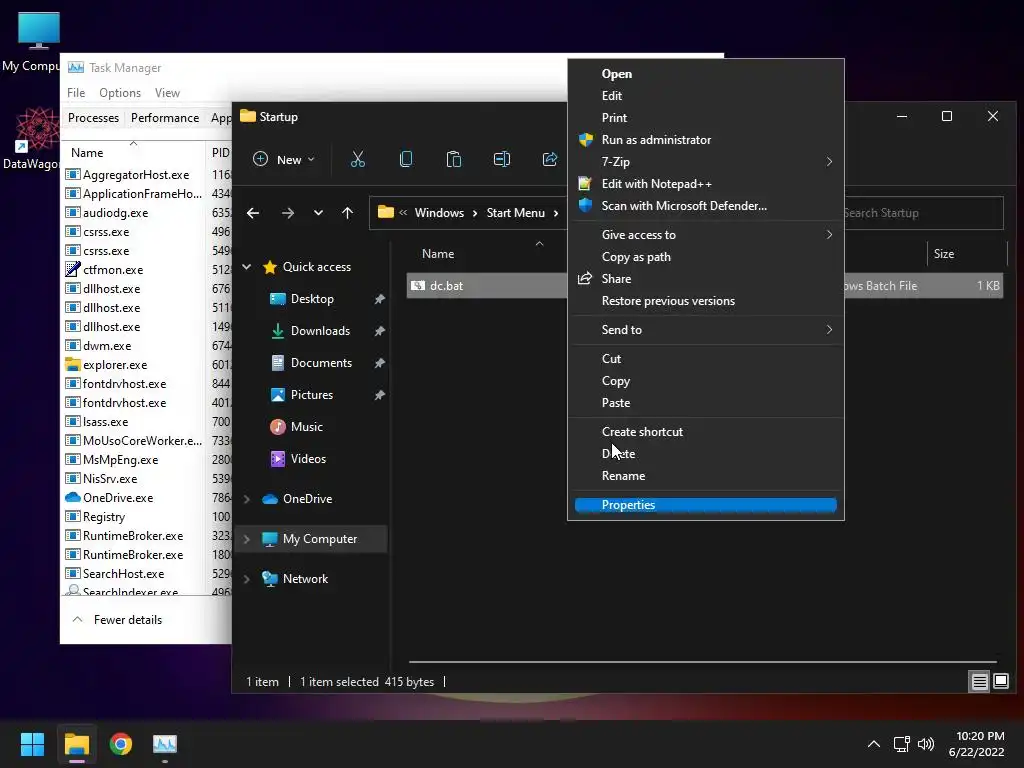Open Music in Quick access

pos(306,427)
